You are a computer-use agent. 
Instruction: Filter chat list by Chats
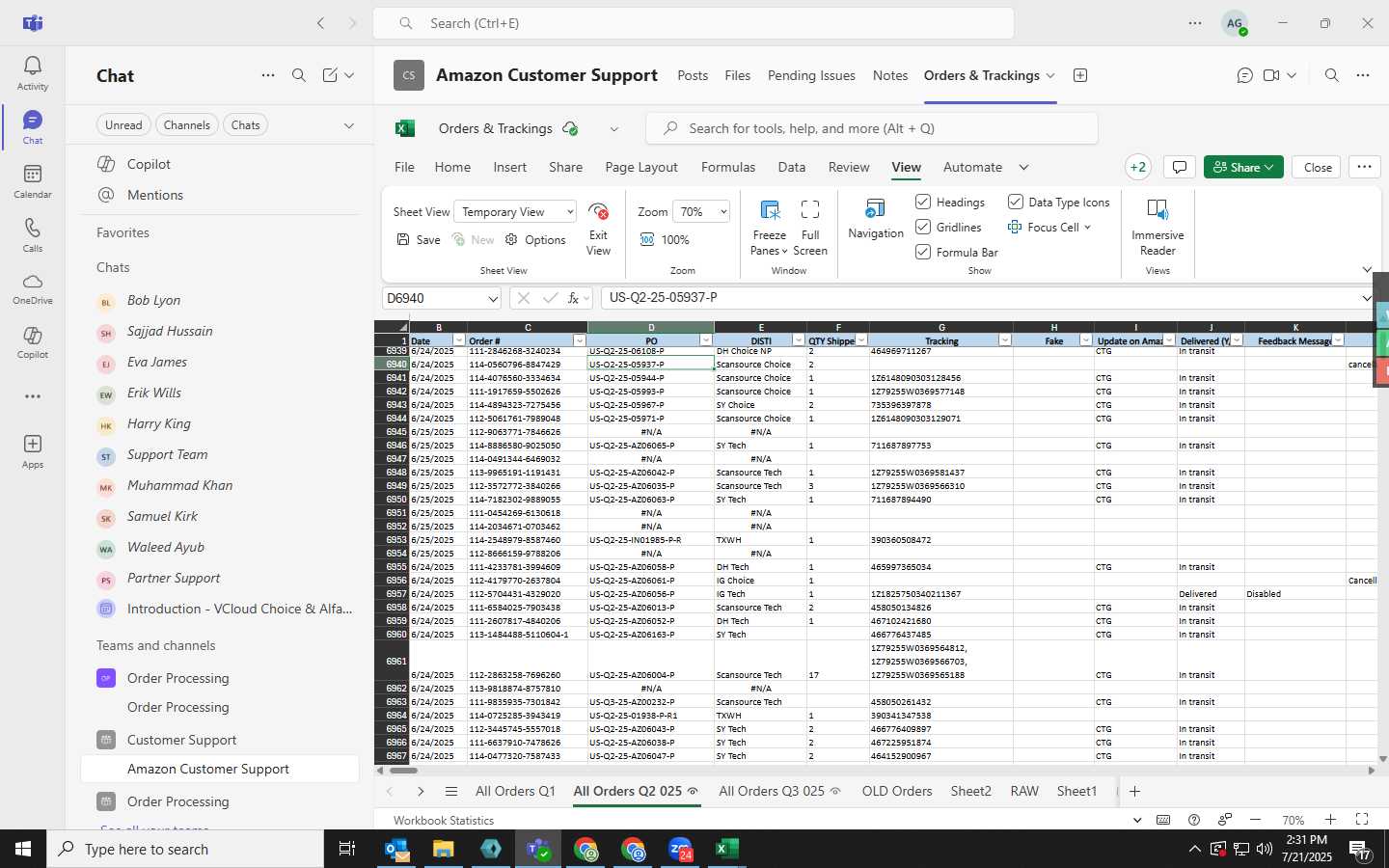point(246,125)
